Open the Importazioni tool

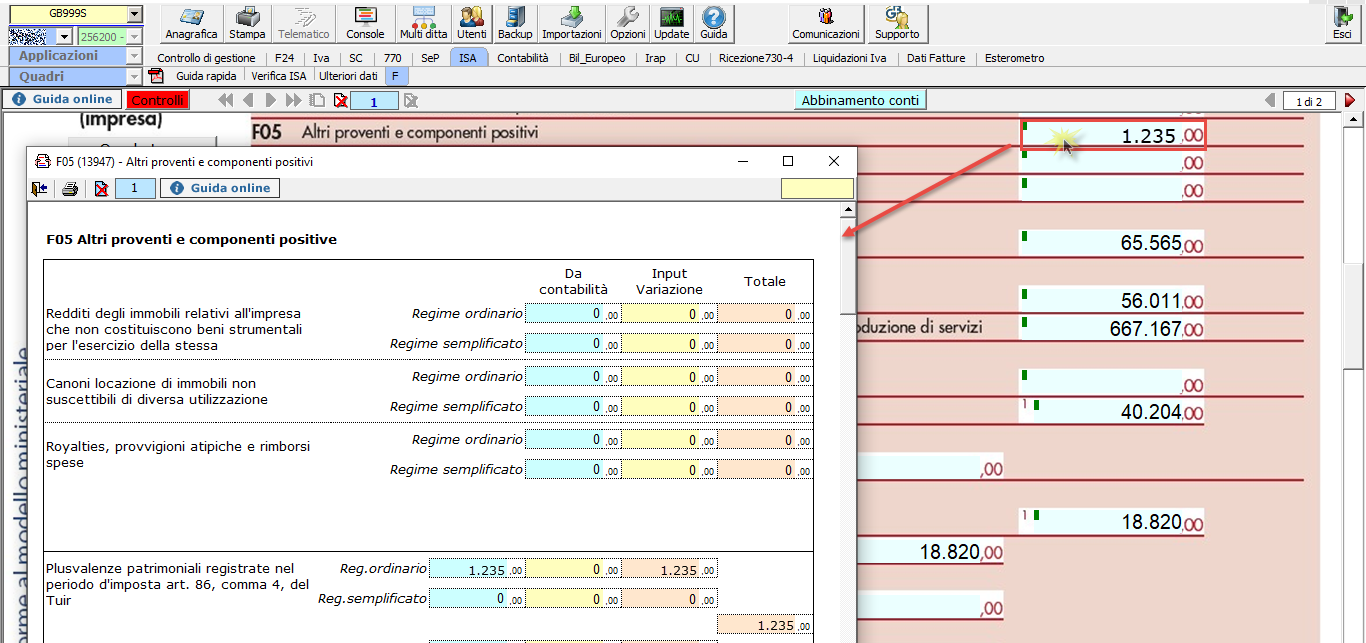point(572,23)
